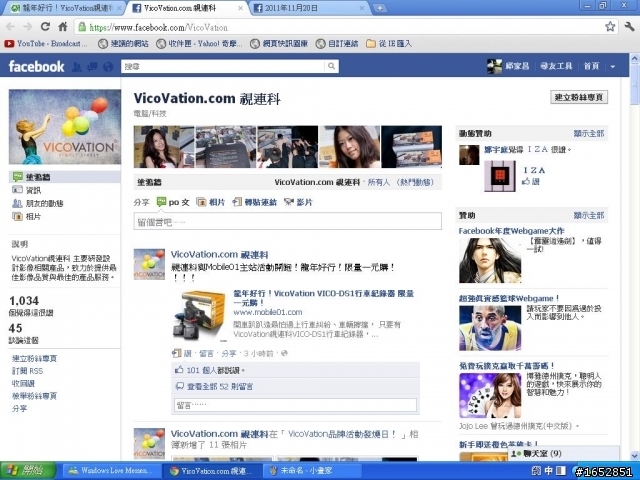Click the Facebook logo
The height and width of the screenshot is (480, 640).
pos(36,66)
